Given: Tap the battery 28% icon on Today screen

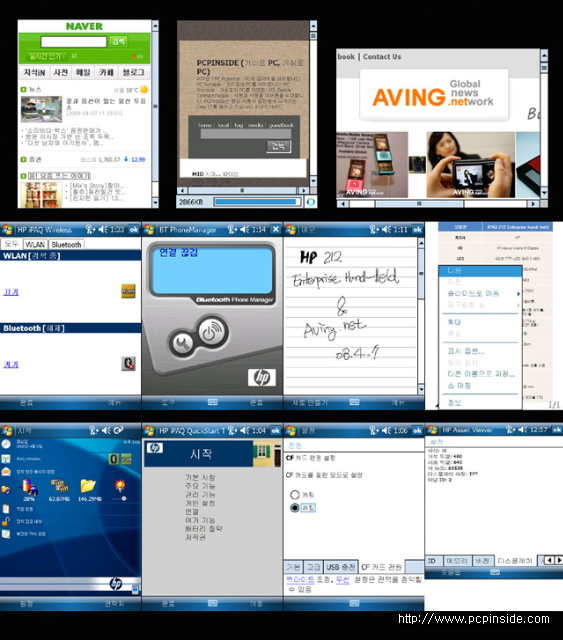Looking at the screenshot, I should [29, 487].
